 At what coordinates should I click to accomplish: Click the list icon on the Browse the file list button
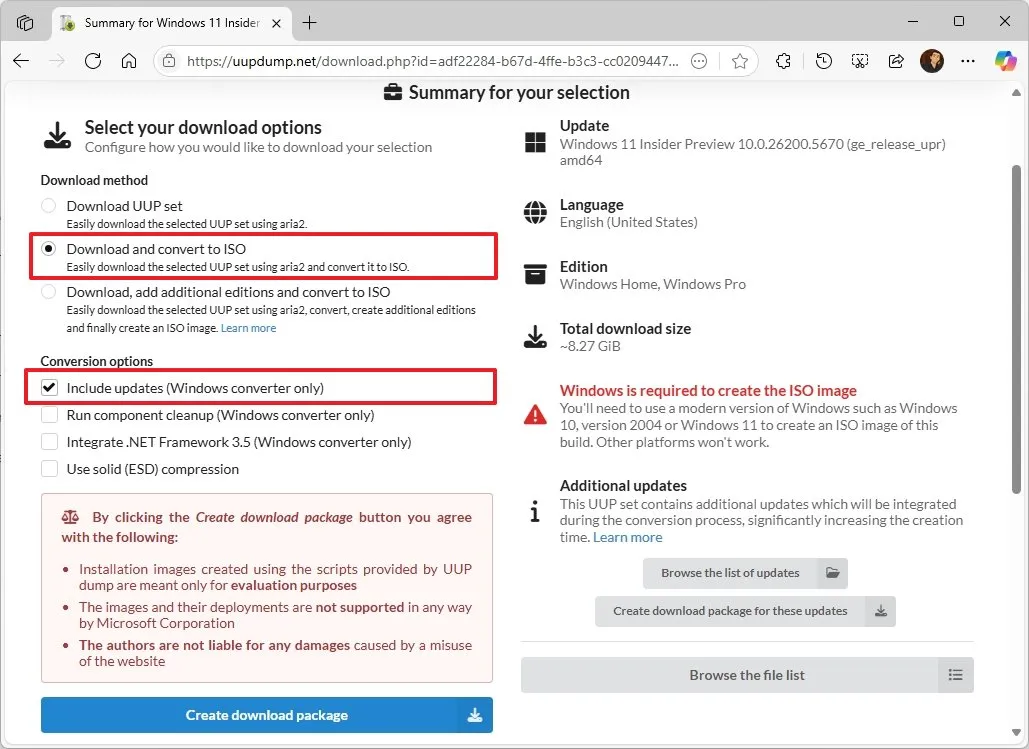tap(955, 675)
